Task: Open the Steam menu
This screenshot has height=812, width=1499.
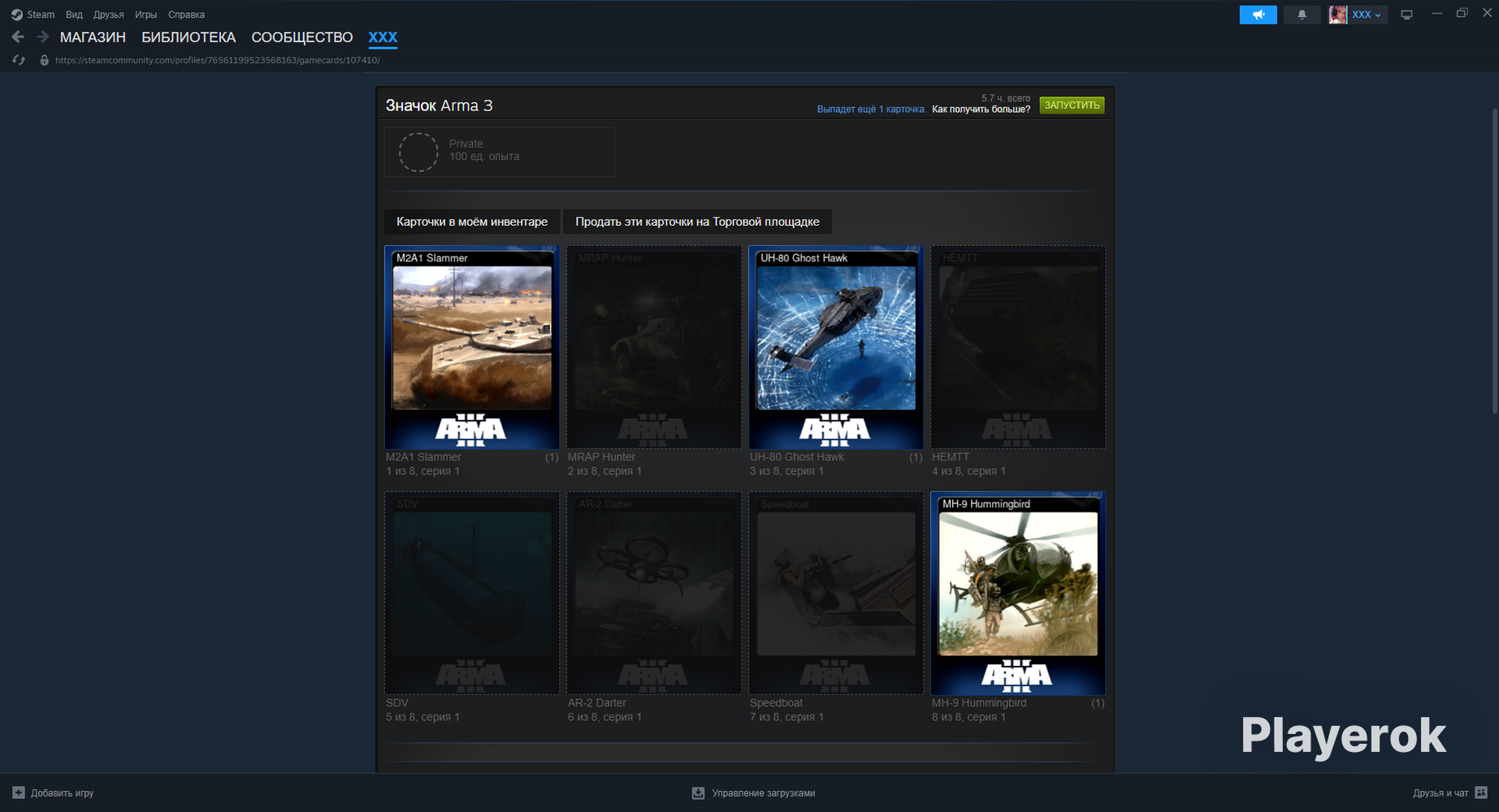Action: 41,15
